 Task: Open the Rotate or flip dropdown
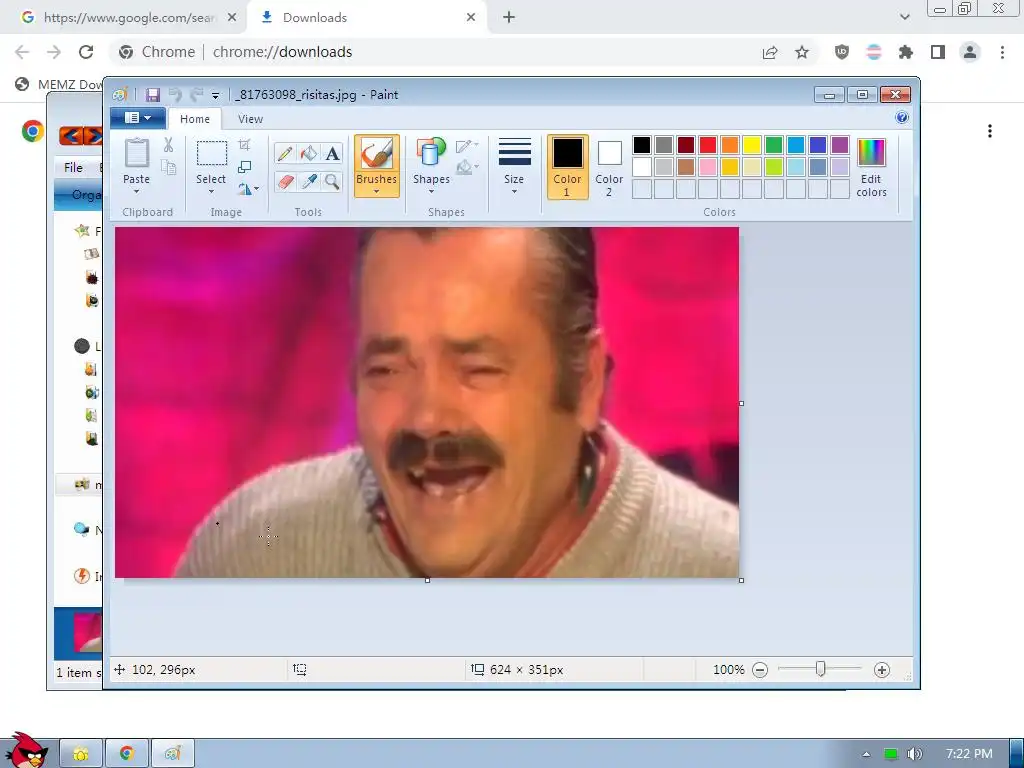(248, 189)
